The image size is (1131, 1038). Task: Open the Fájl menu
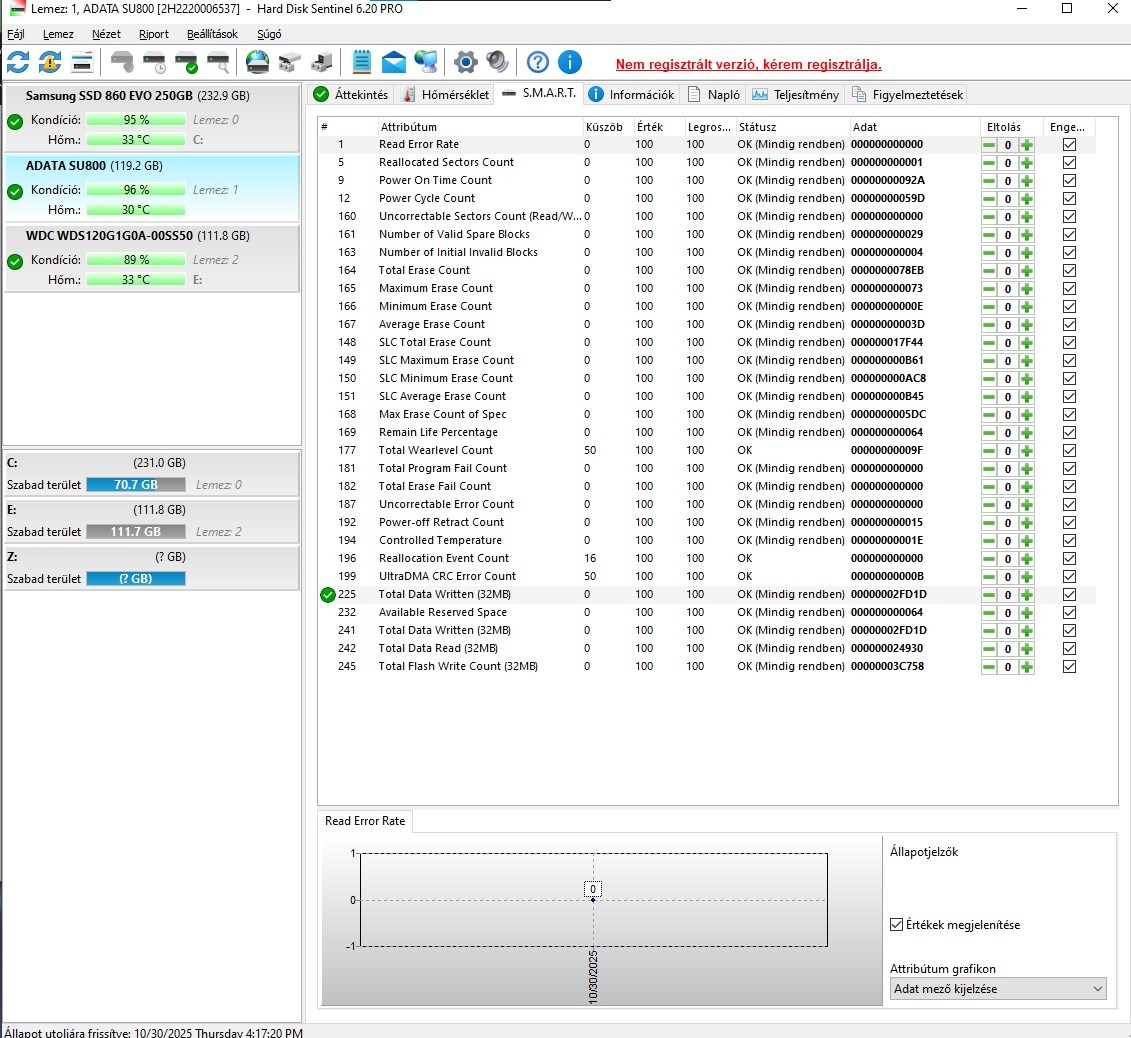(x=15, y=34)
